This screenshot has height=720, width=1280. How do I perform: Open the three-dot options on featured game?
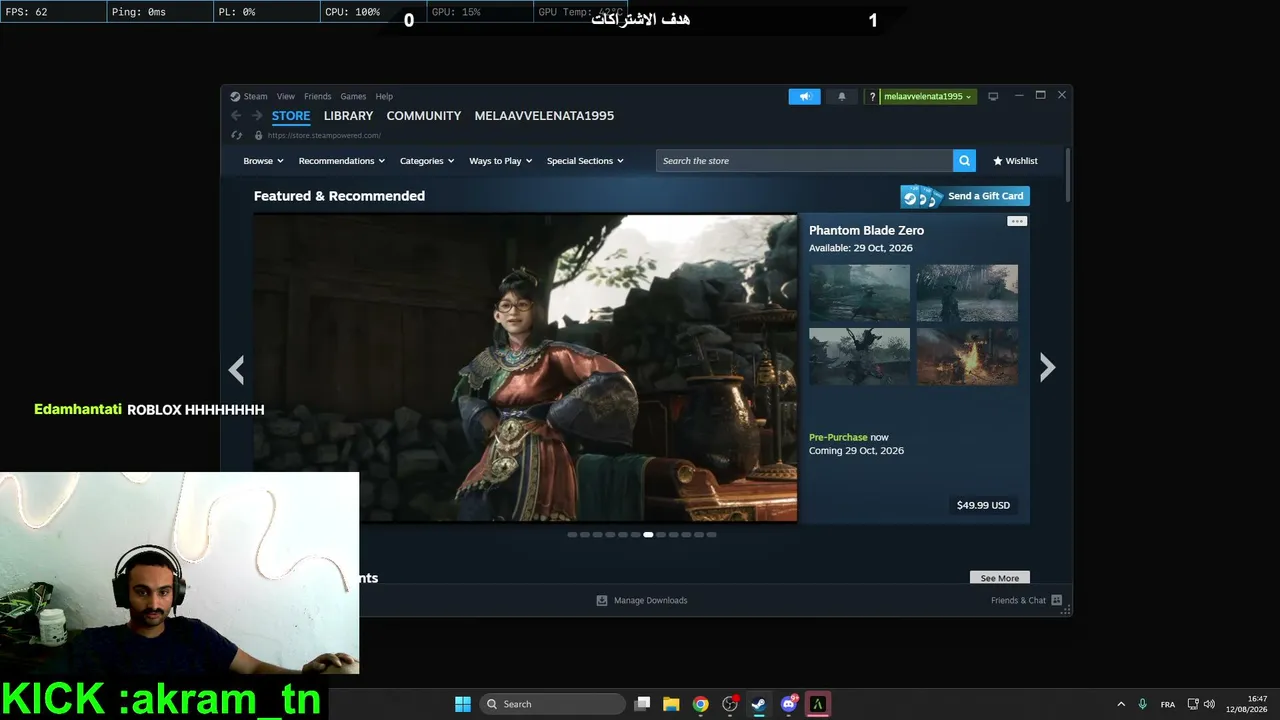[1017, 221]
